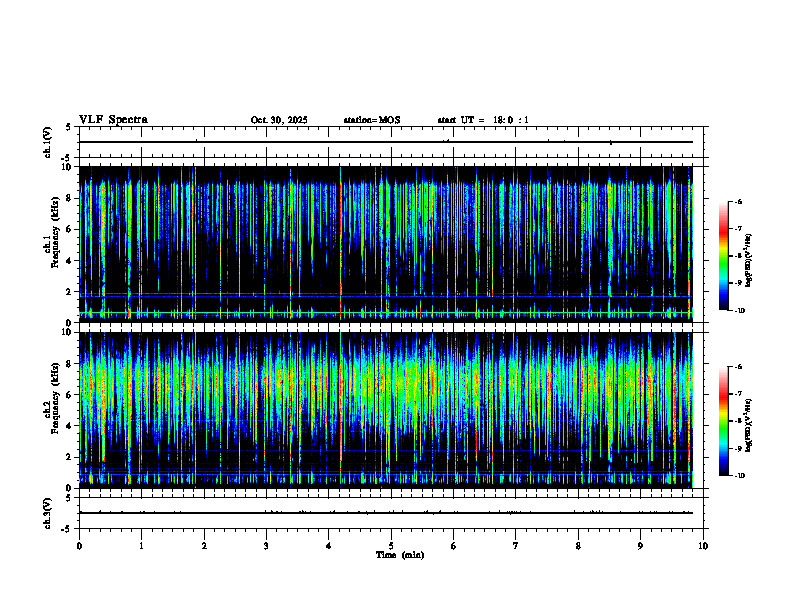The width and height of the screenshot is (792, 612).
Task: Click the 'station=MOS' header label
Action: (372, 120)
